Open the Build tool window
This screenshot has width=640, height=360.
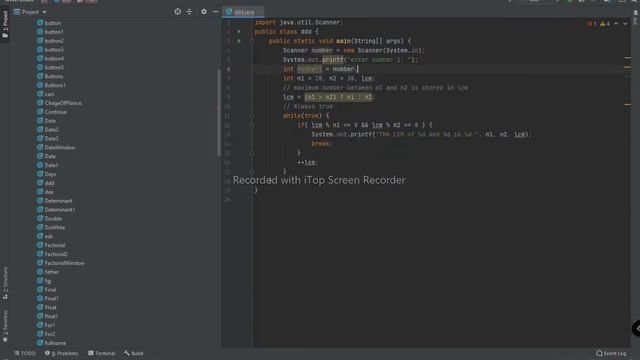pos(134,353)
